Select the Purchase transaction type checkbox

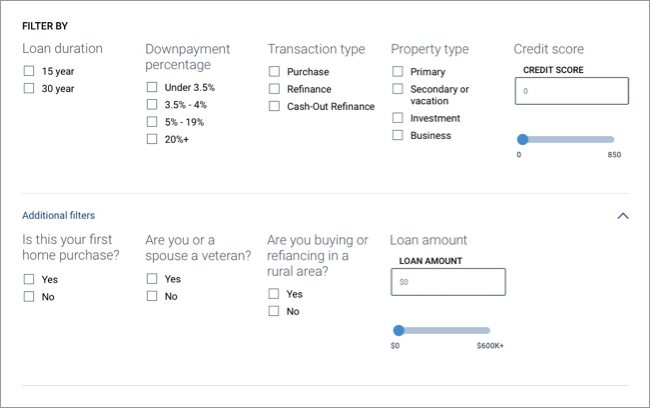click(274, 72)
